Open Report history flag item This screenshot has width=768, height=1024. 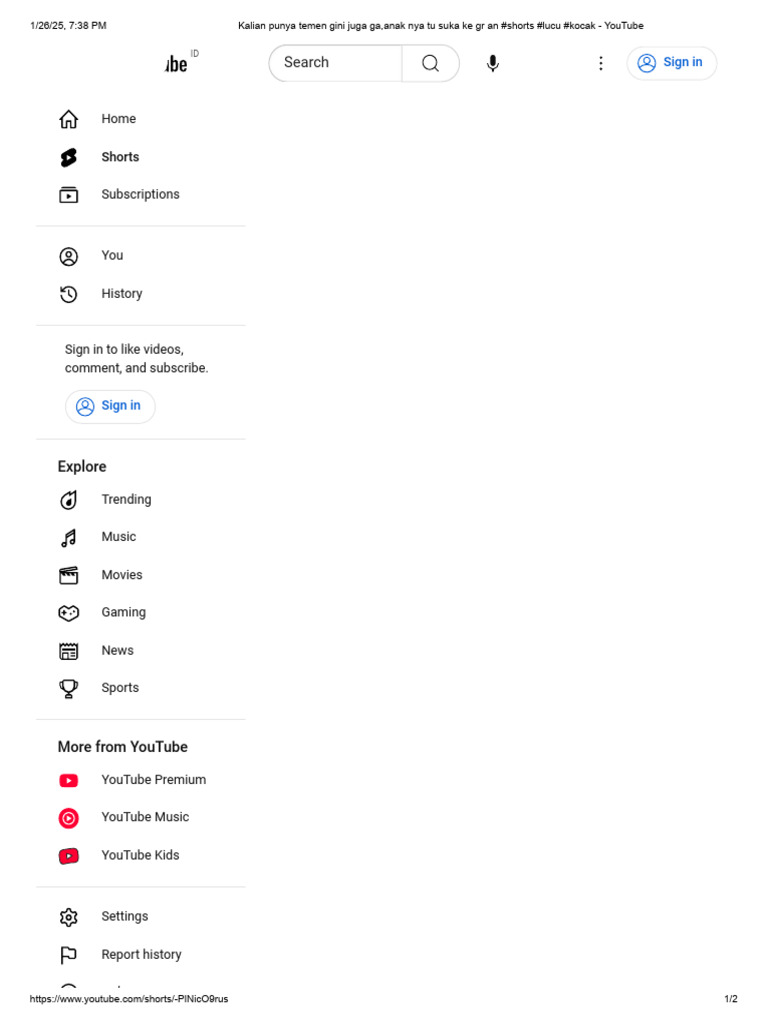click(x=141, y=955)
